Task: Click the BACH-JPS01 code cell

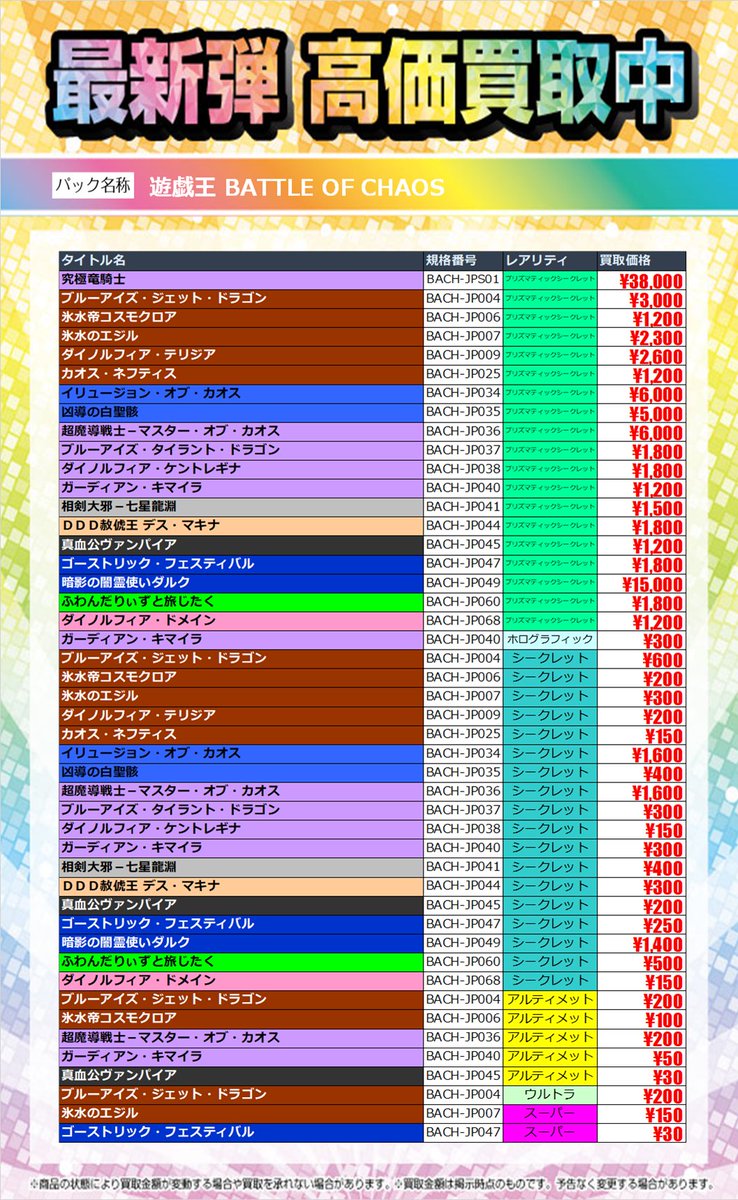Action: point(463,279)
